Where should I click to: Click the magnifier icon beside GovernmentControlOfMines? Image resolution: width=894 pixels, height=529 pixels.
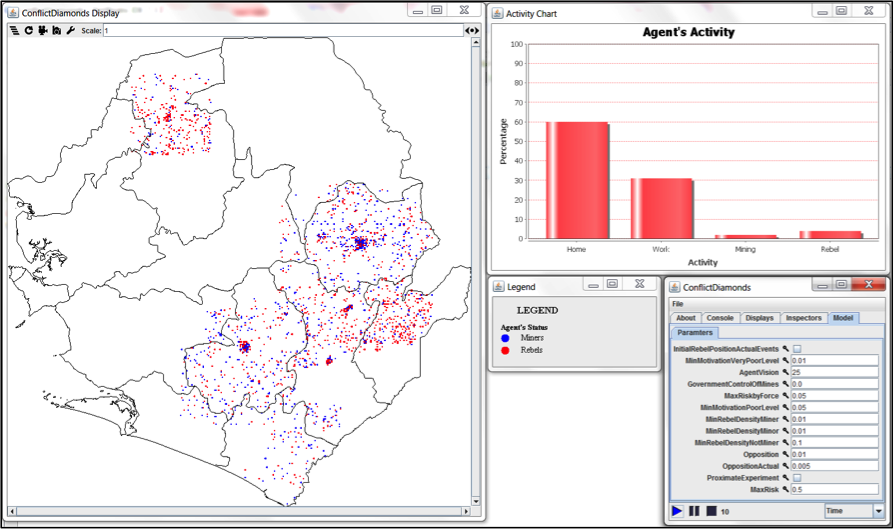pyautogui.click(x=785, y=384)
